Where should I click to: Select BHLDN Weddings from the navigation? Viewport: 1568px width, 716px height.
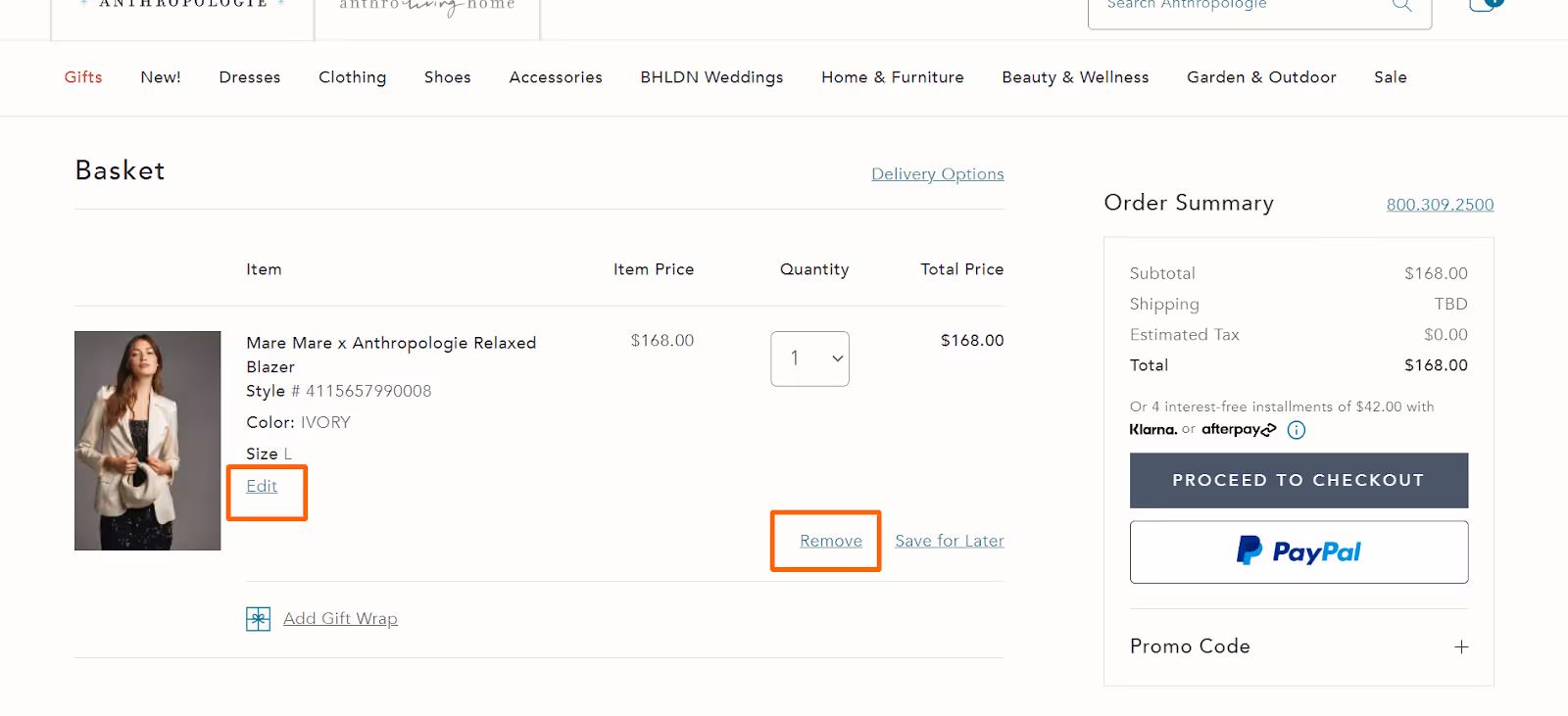pos(711,77)
